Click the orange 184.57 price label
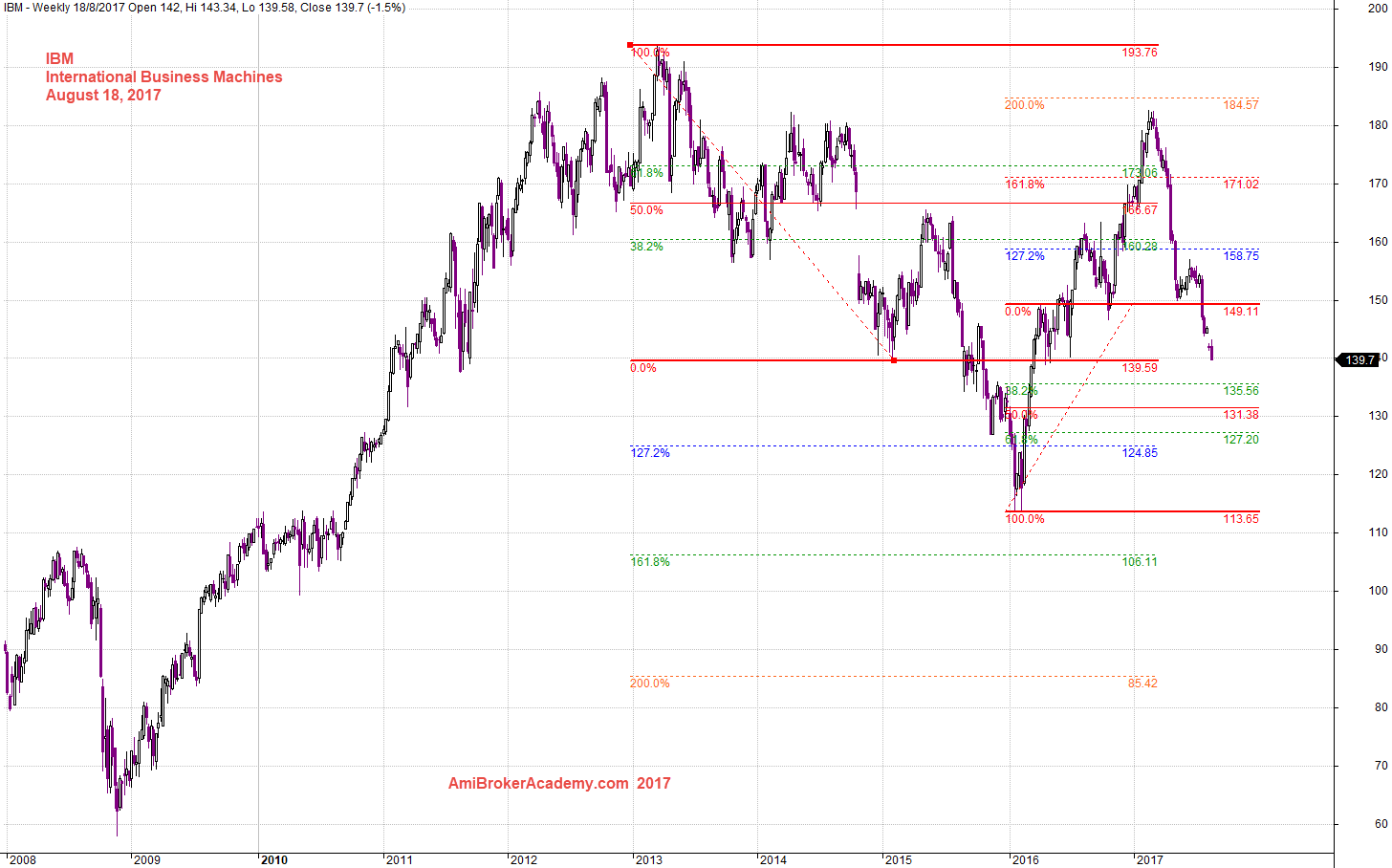 [x=1241, y=105]
